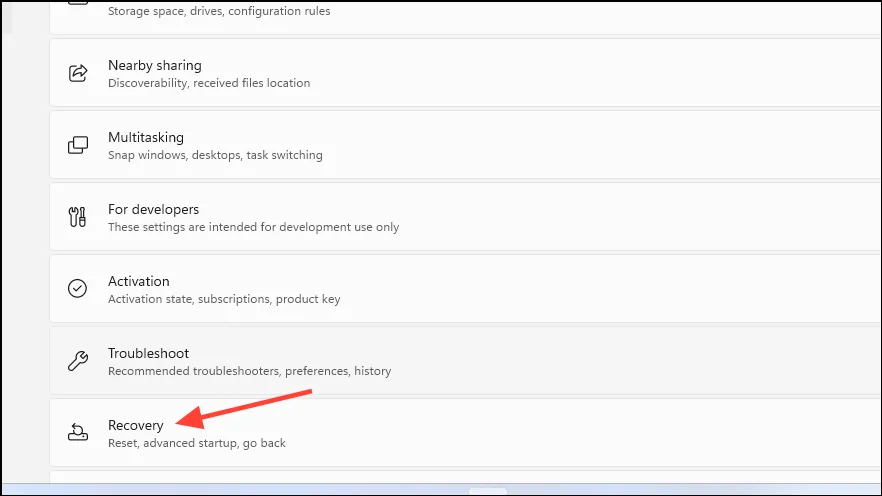Select the For developers title
The image size is (882, 496).
coord(153,210)
